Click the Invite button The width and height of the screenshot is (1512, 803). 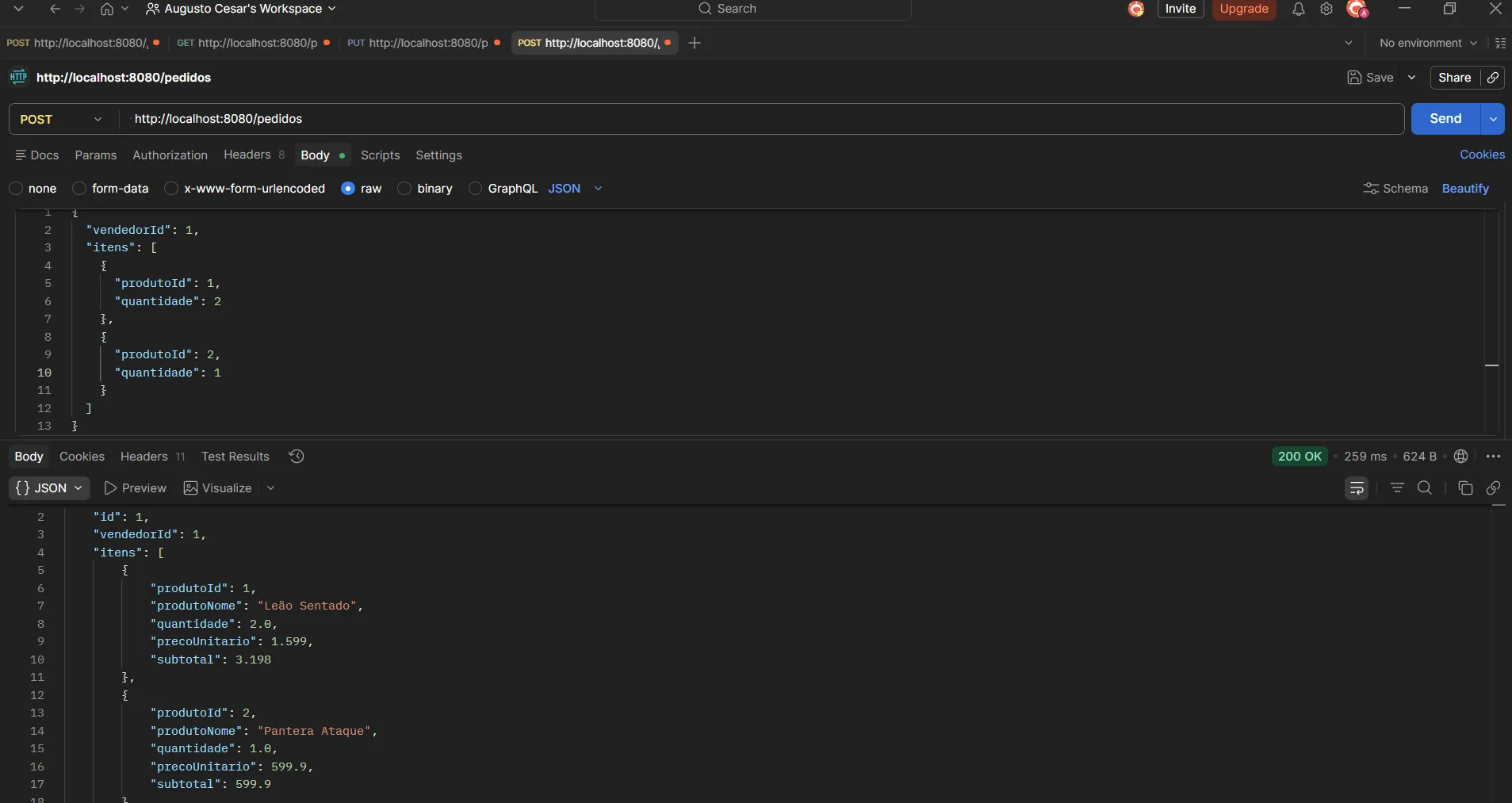click(x=1181, y=9)
